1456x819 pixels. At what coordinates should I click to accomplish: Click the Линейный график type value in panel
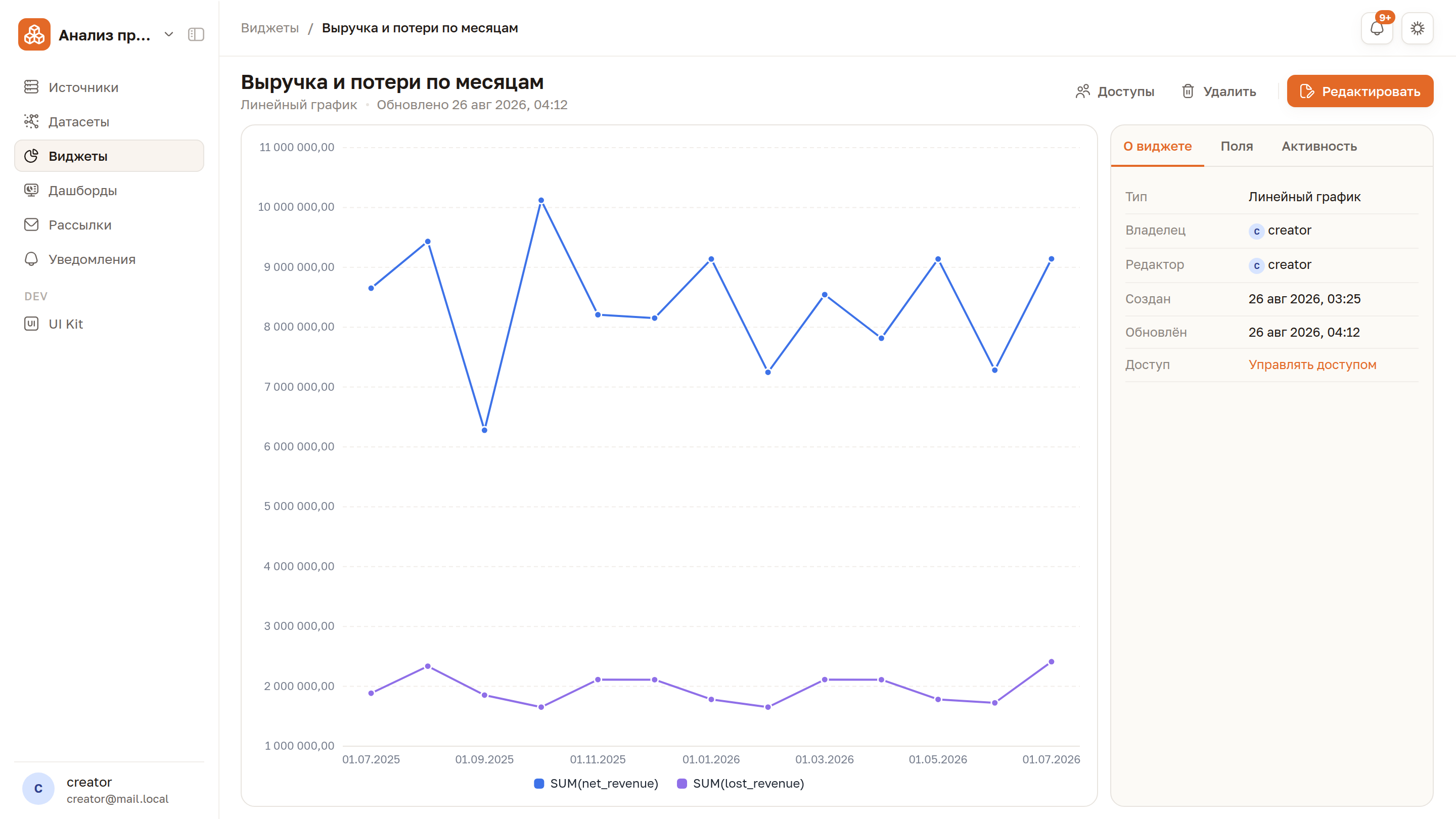click(1304, 197)
